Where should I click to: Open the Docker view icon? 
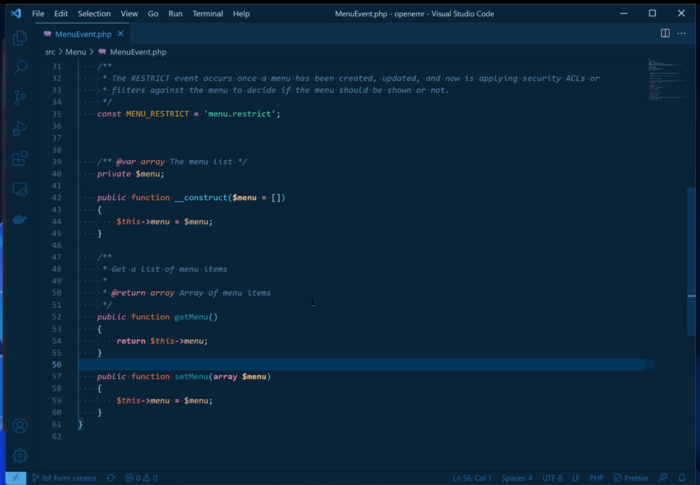pos(20,219)
